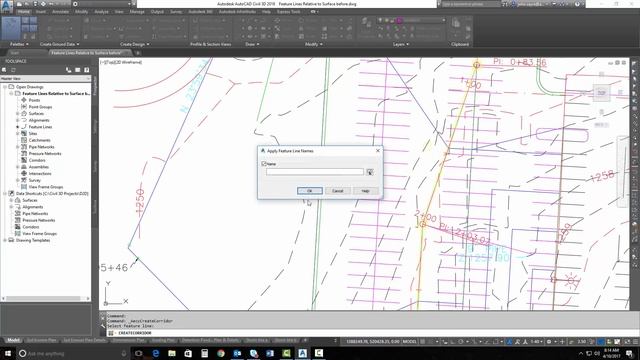Toggle the Name checkbox in the dialog

click(x=264, y=164)
